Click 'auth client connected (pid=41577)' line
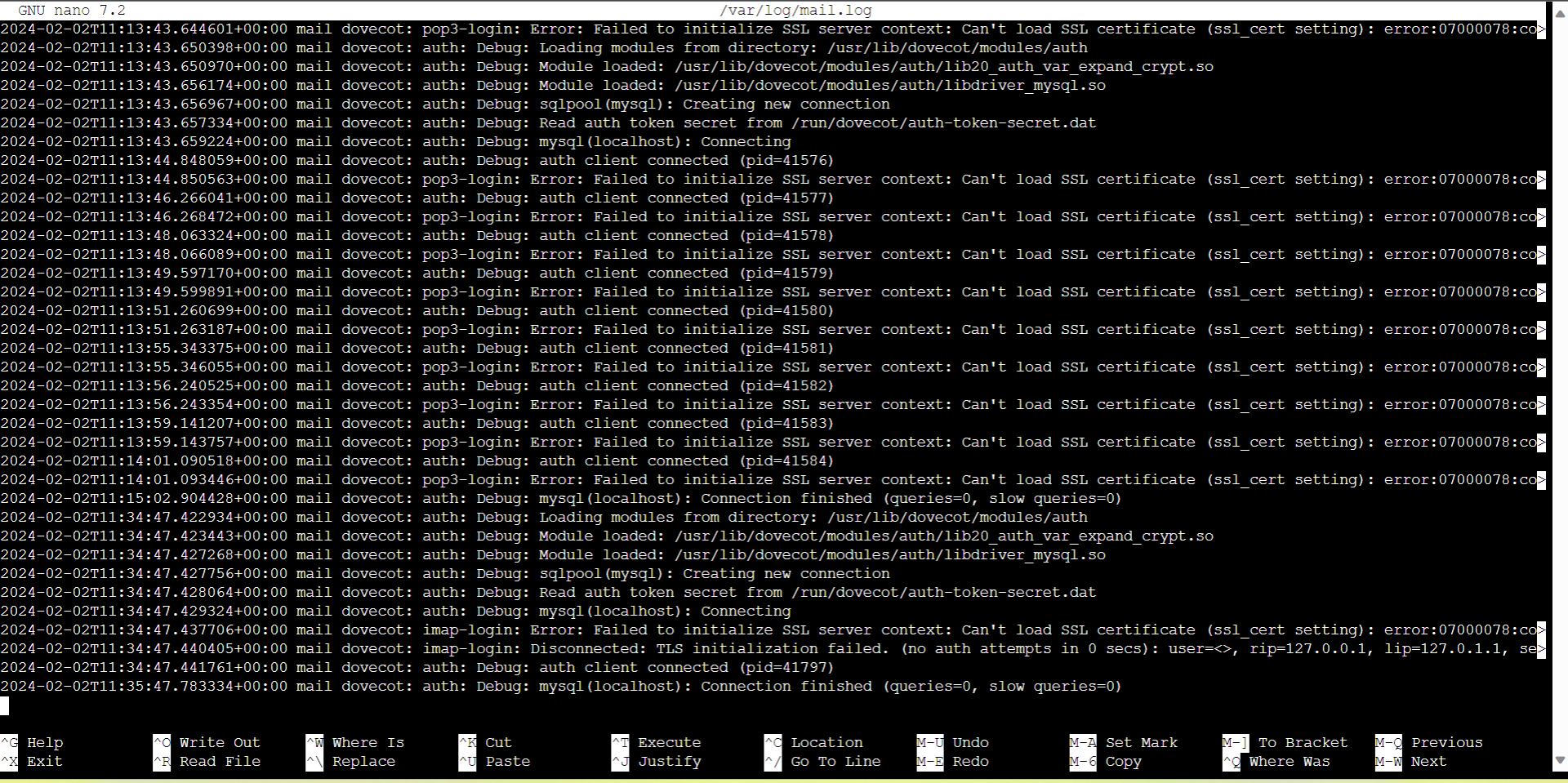The width and height of the screenshot is (1568, 783). click(x=416, y=198)
